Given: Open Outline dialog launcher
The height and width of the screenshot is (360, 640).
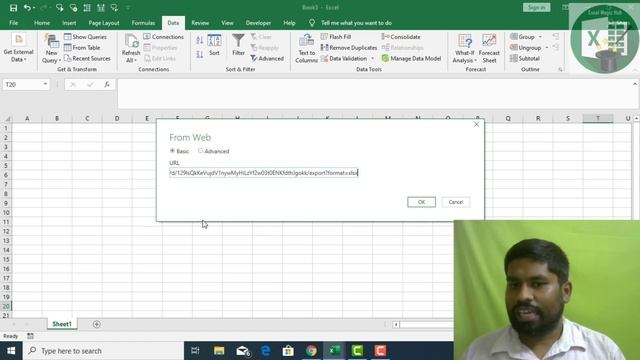Looking at the screenshot, I should tap(560, 70).
